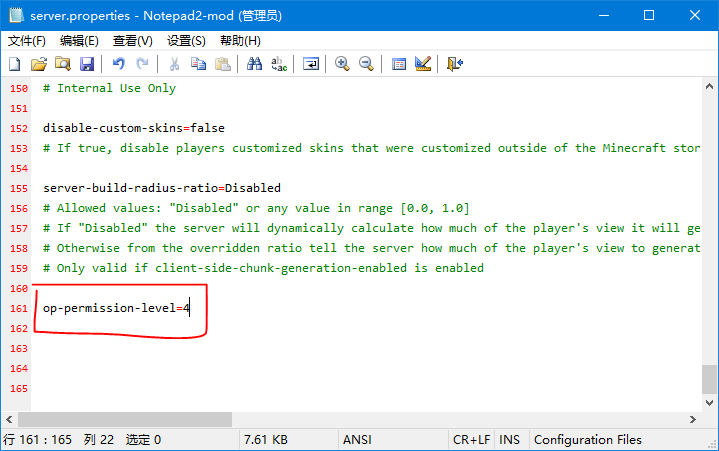Open the Replace text icon
719x451 pixels.
click(279, 64)
